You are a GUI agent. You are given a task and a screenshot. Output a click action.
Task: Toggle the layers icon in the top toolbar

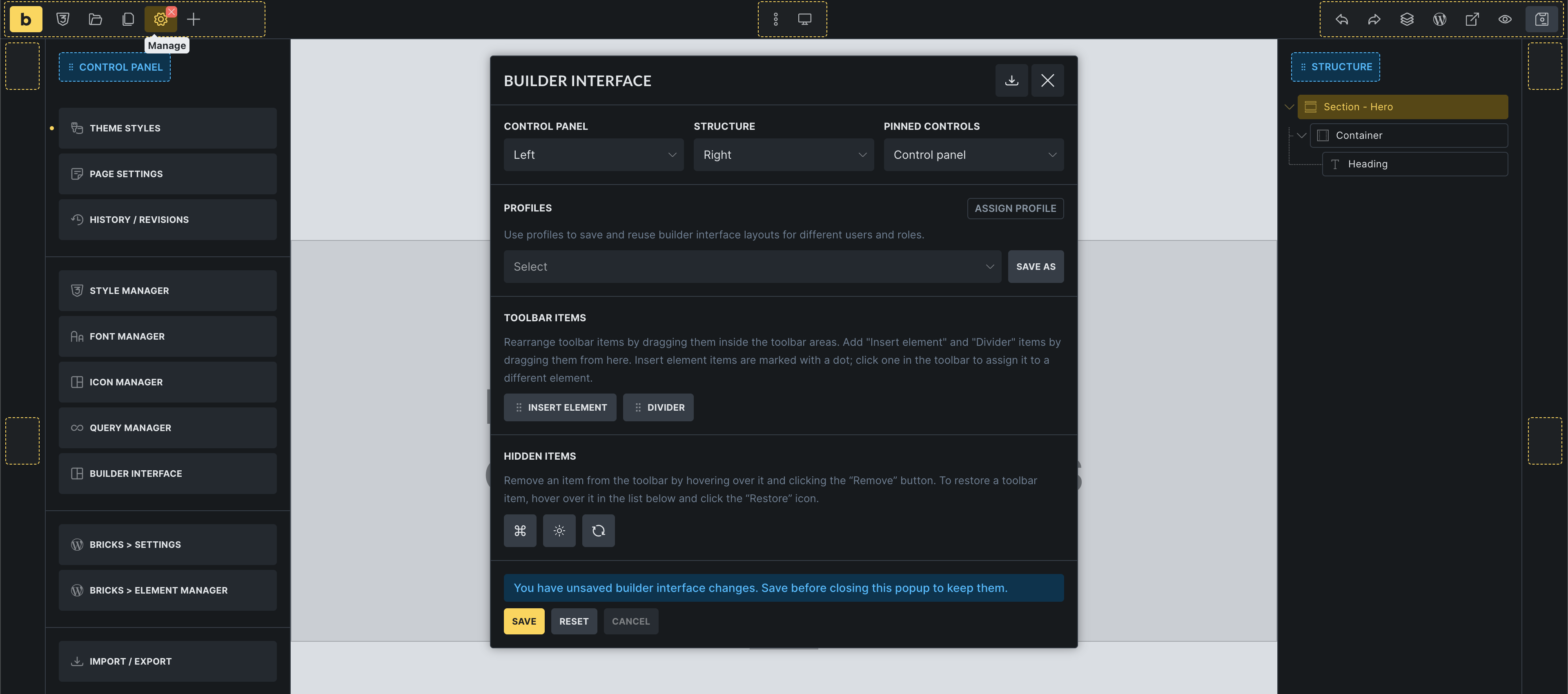[x=1407, y=20]
